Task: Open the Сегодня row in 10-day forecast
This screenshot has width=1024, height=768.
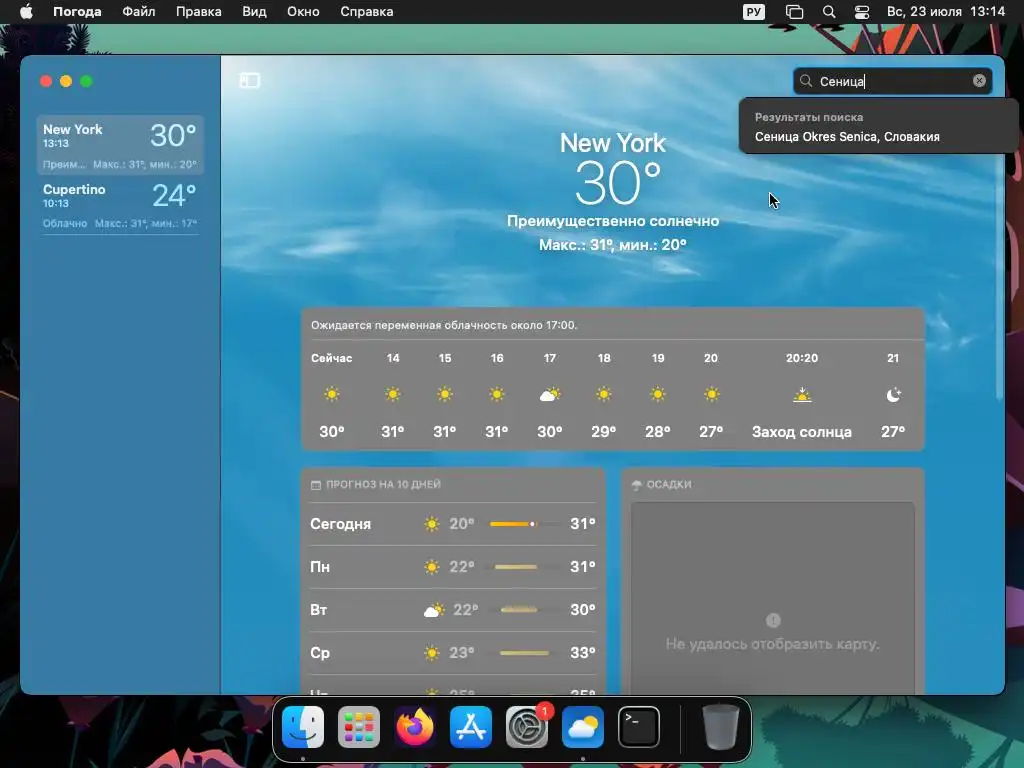Action: (453, 524)
